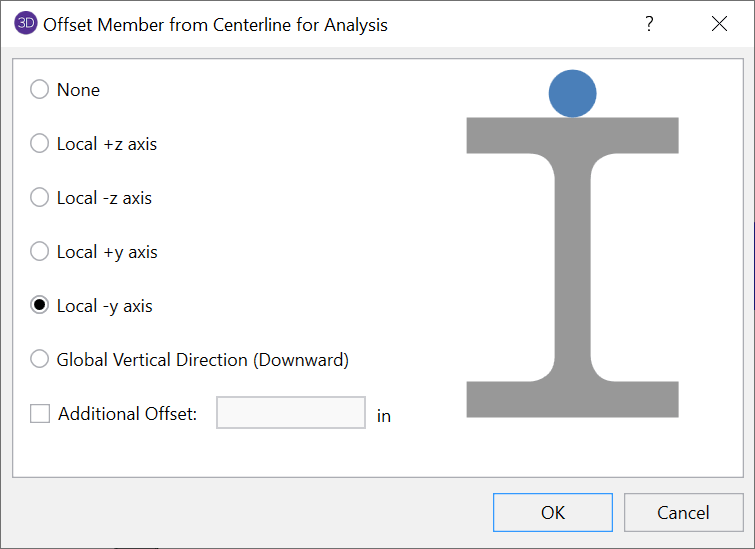The width and height of the screenshot is (755, 549).
Task: Select the None offset option
Action: pos(40,90)
